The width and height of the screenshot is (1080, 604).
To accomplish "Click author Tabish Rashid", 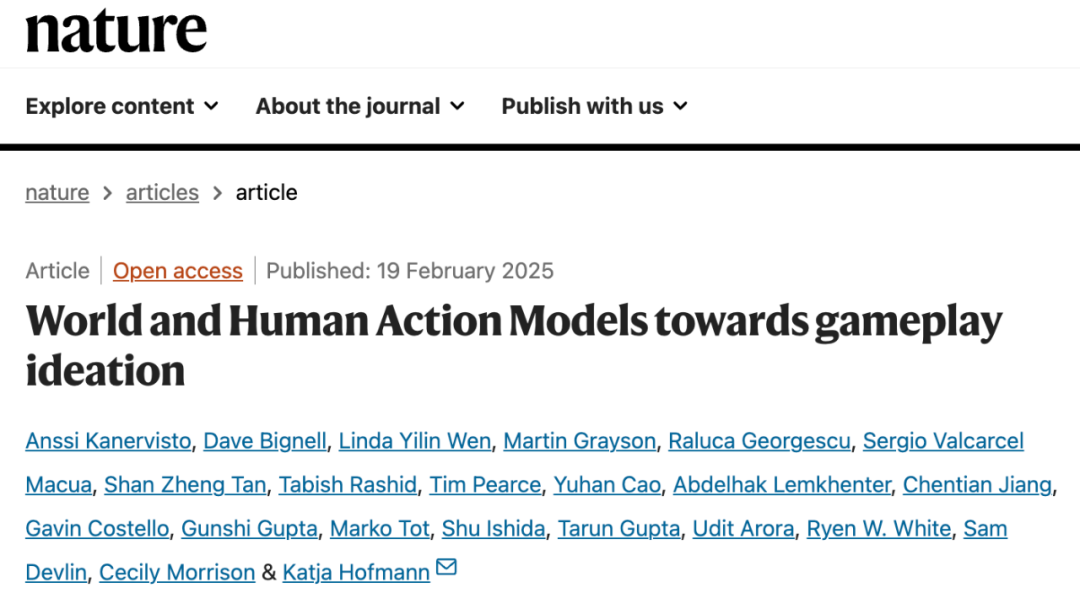I will click(348, 485).
